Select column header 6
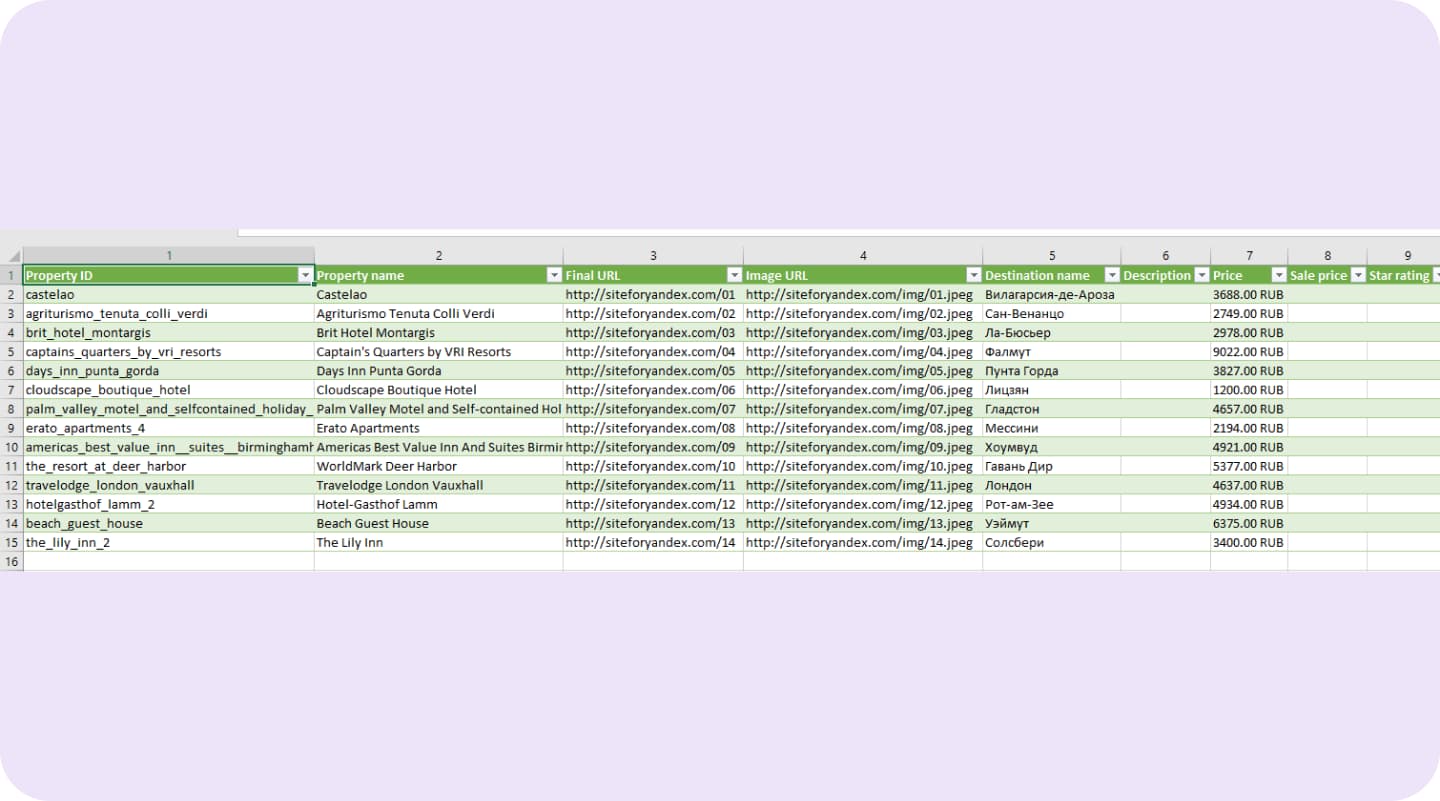This screenshot has width=1440, height=801. tap(1165, 256)
